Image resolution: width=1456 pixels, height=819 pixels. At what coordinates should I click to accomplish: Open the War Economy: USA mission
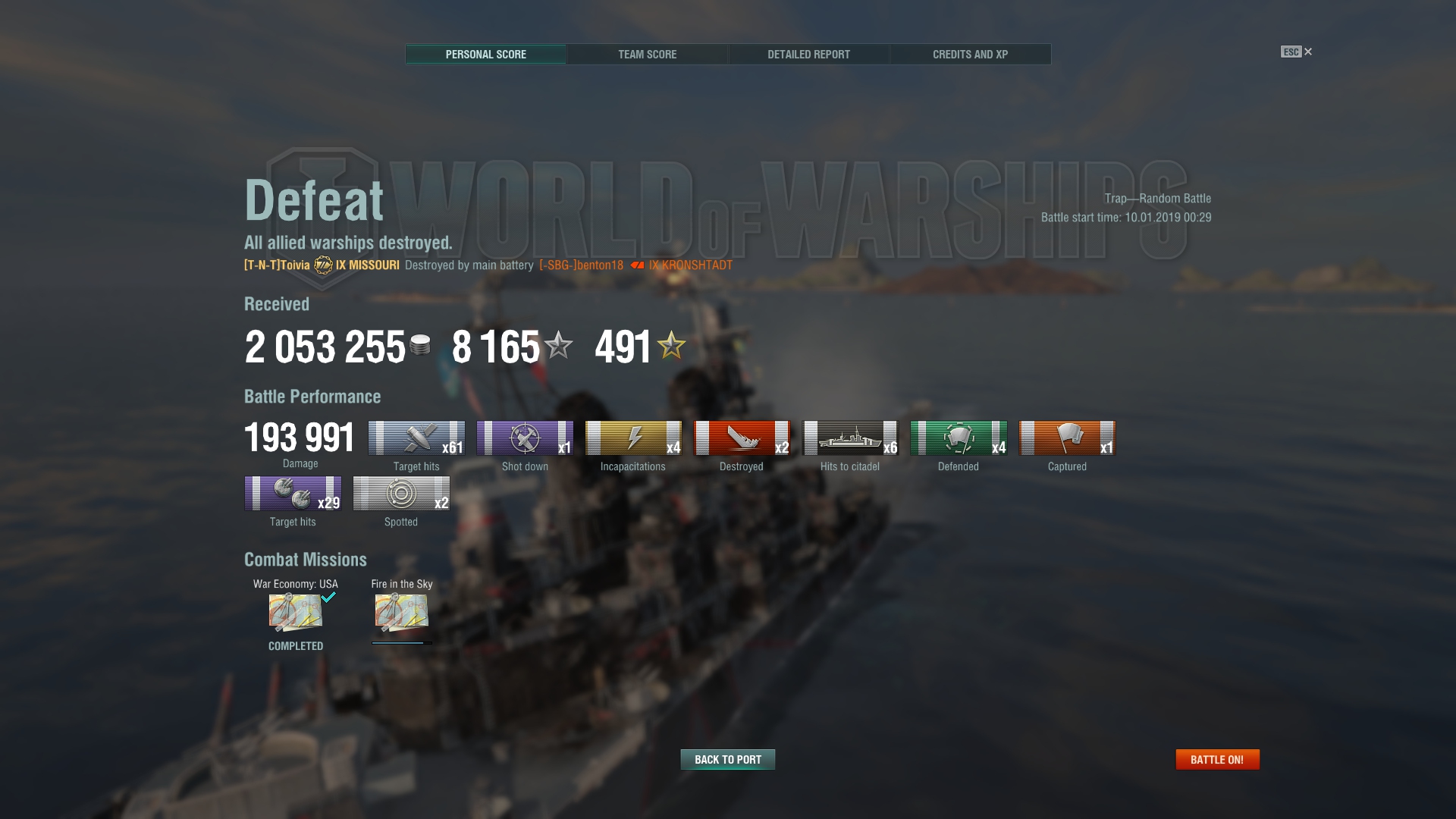[x=296, y=613]
